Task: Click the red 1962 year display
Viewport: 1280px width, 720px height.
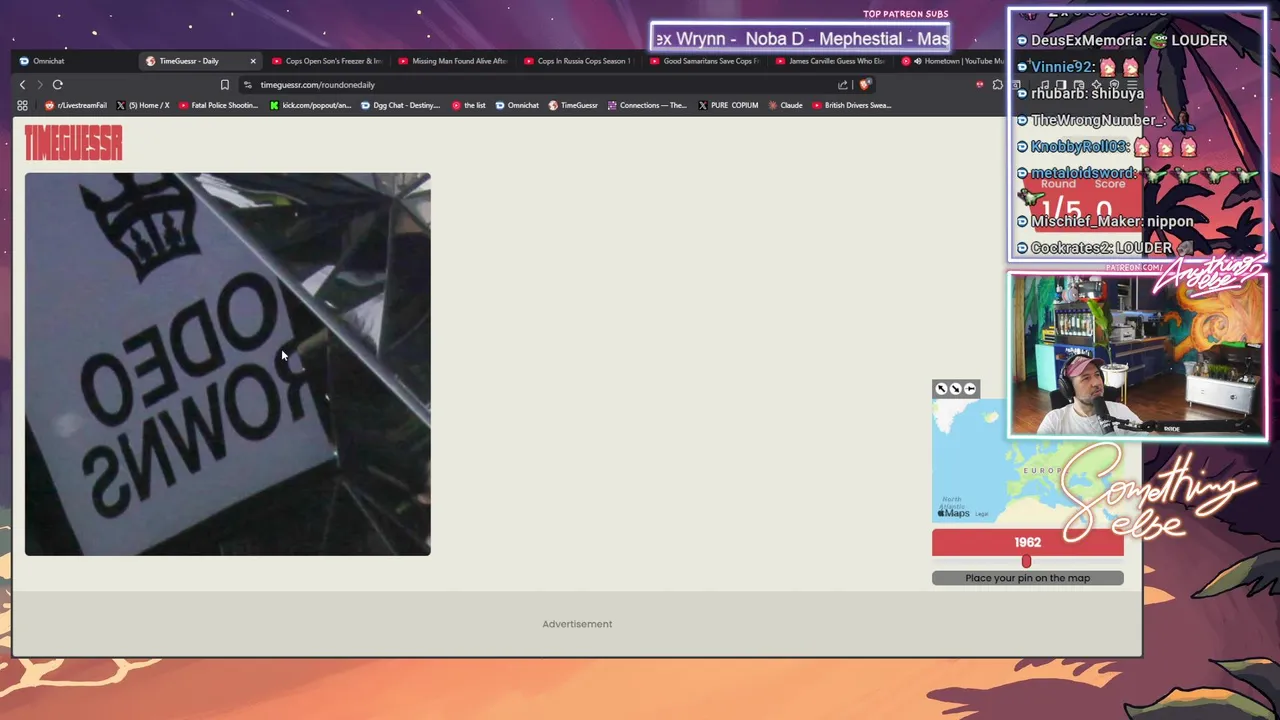Action: coord(1028,542)
